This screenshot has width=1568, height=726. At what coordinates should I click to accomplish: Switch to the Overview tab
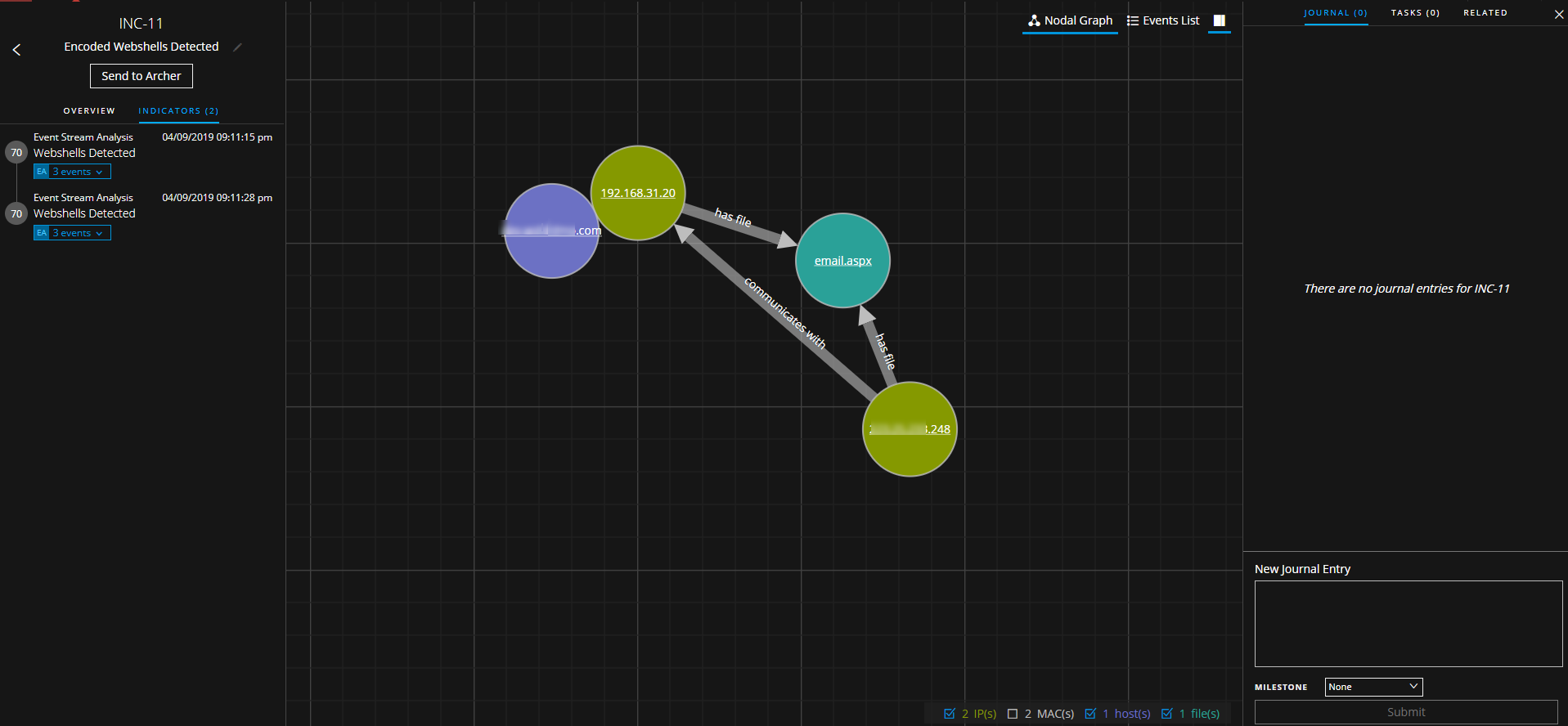(89, 111)
